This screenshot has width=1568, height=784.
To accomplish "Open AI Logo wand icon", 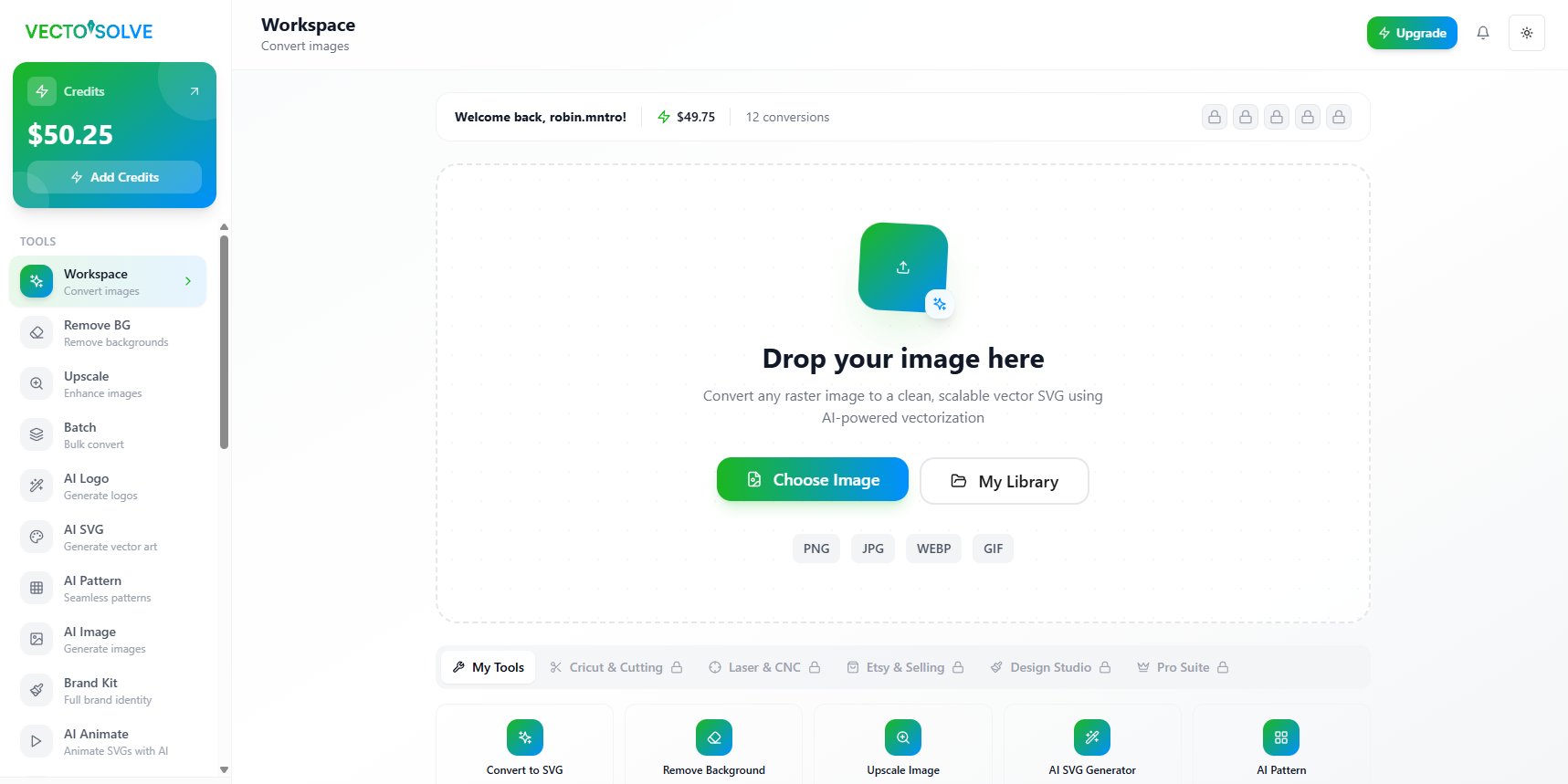I will point(37,486).
